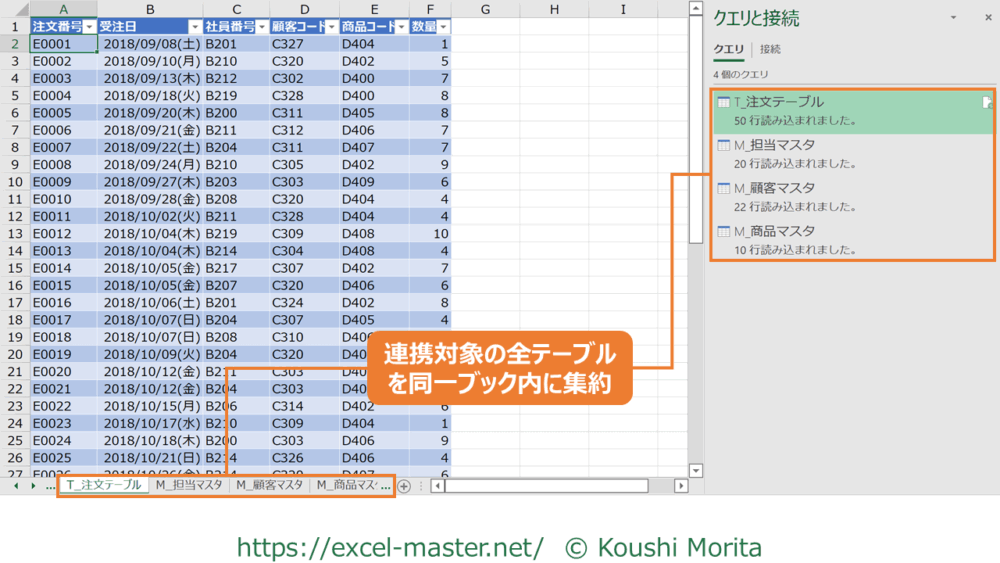Select the クエリ tab in pane

(728, 49)
